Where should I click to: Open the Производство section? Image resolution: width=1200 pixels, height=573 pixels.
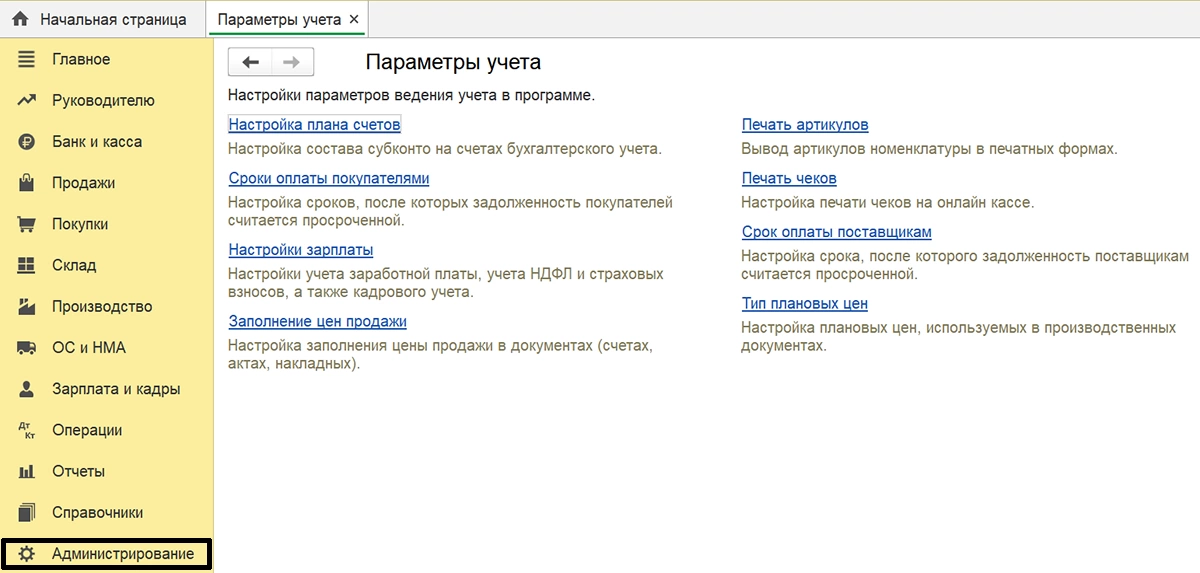tap(102, 306)
